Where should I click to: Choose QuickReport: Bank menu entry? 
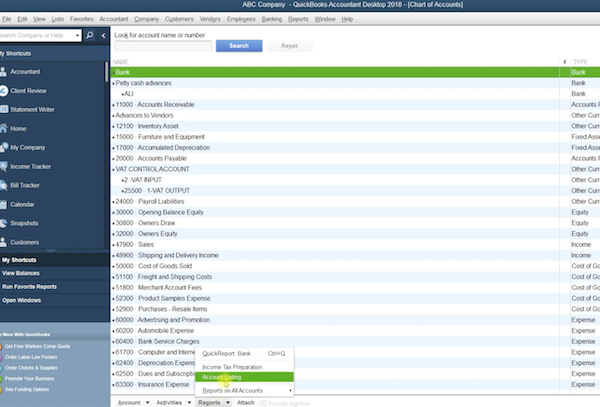[245, 353]
